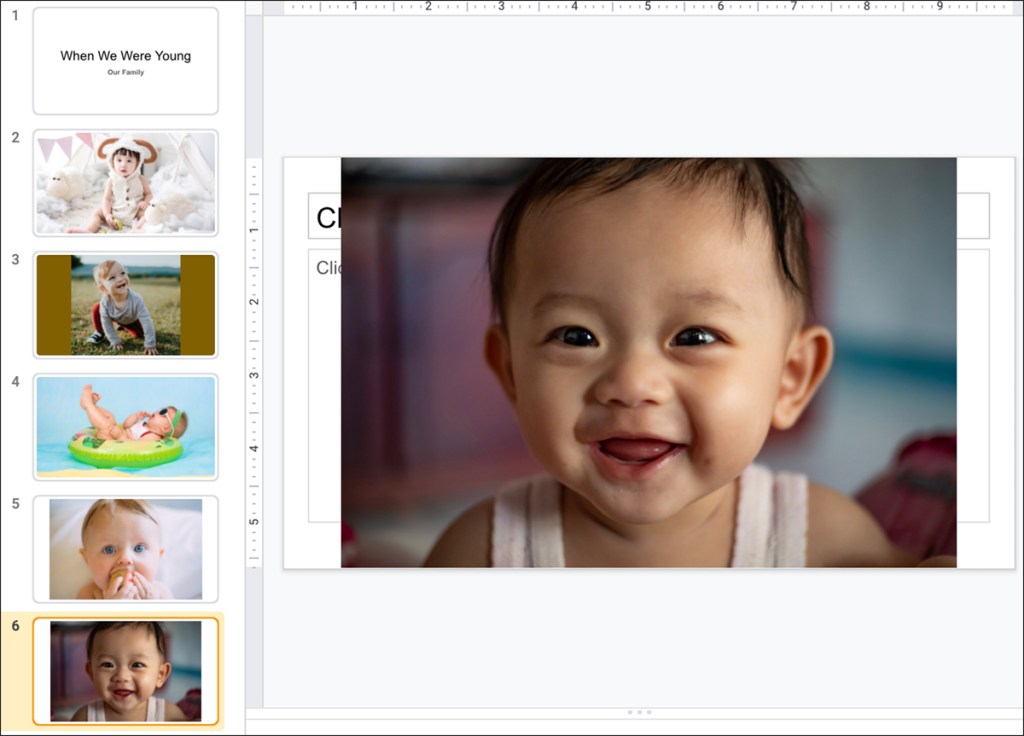
Task: Click the highlighted slide 6 thumbnail
Action: pos(125,670)
